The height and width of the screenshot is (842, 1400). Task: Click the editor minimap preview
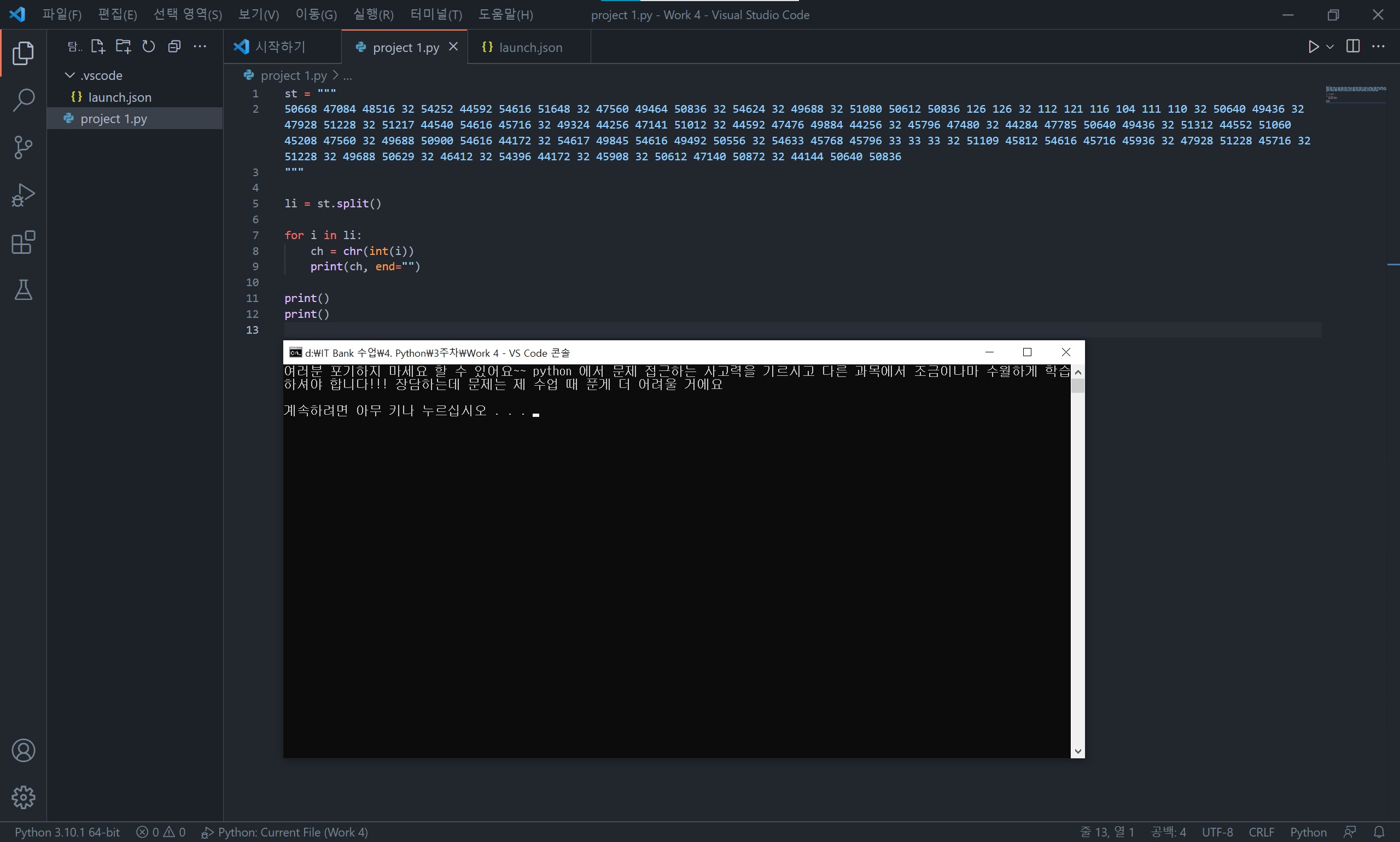[x=1355, y=94]
